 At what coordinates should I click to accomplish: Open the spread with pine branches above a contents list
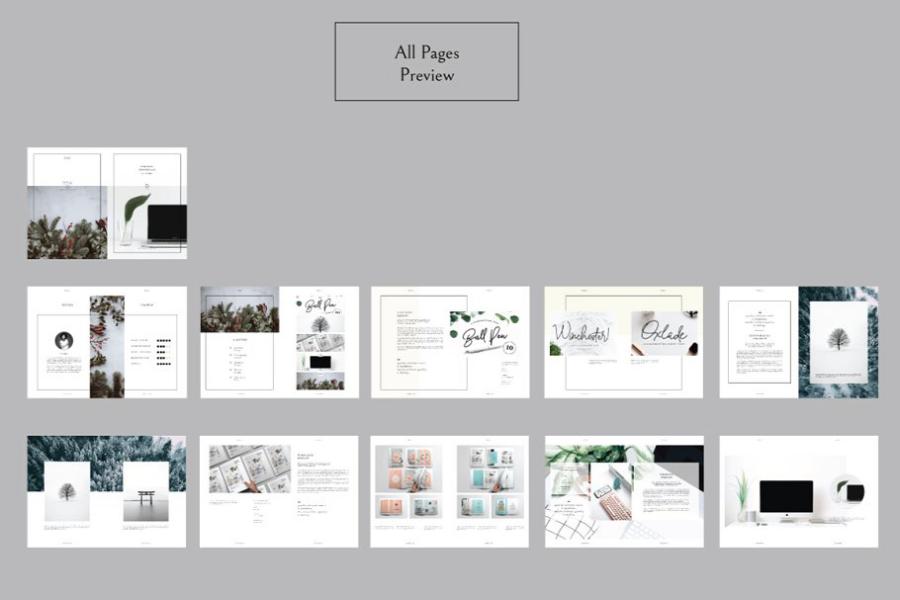point(279,342)
